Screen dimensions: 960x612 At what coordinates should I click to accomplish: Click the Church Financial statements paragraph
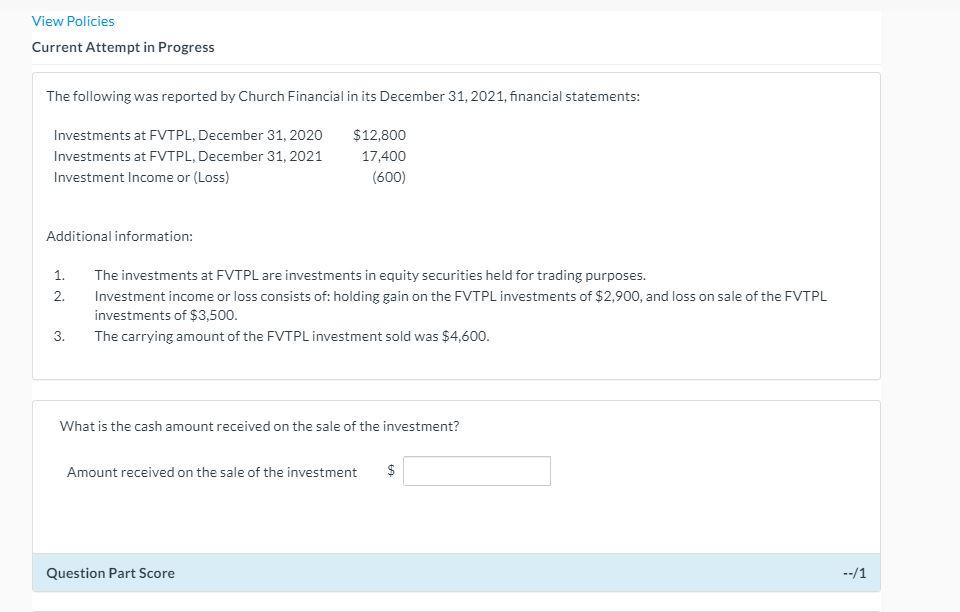(x=342, y=95)
